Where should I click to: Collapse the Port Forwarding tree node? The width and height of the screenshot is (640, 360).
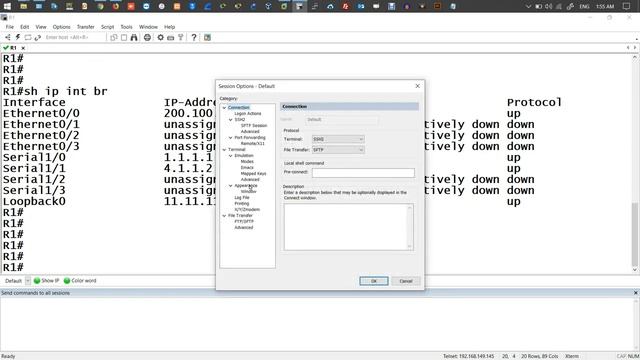pyautogui.click(x=231, y=138)
